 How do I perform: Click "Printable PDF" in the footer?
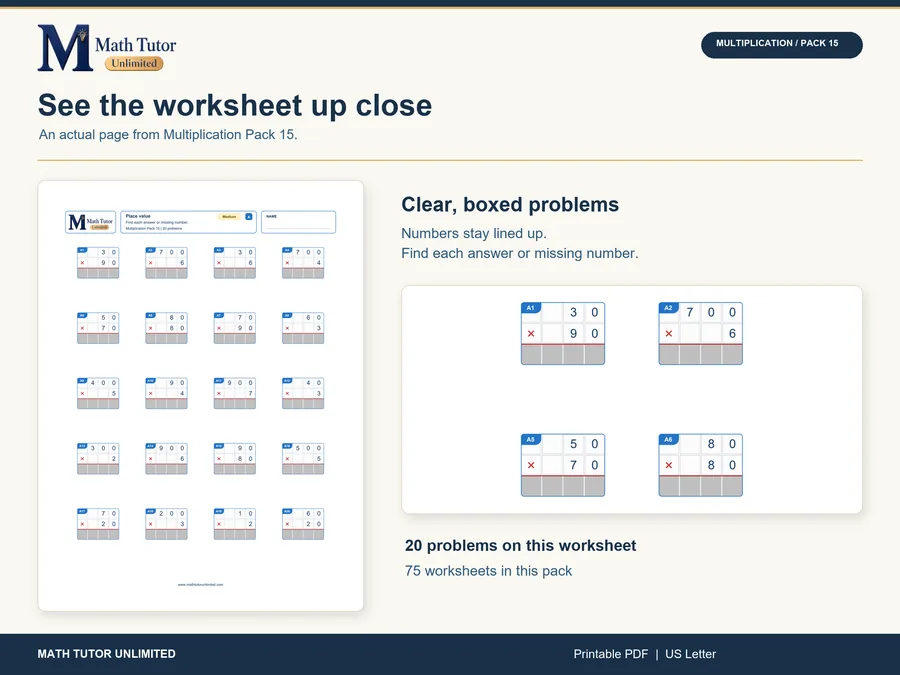pyautogui.click(x=610, y=654)
